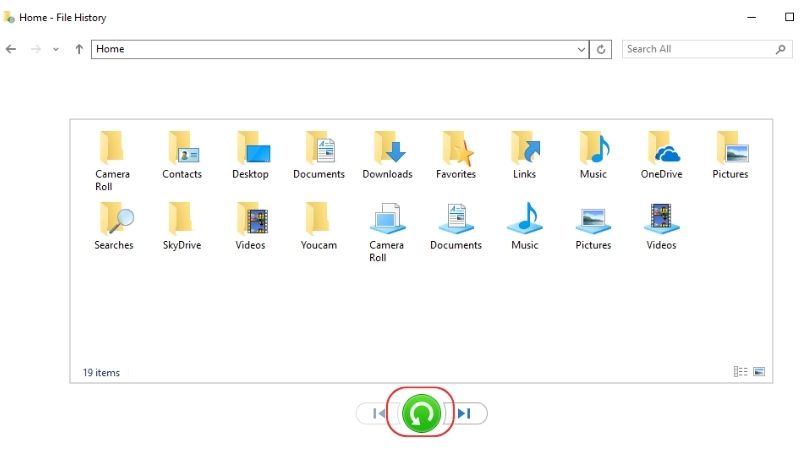Select the Downloads folder
The image size is (800, 450).
pyautogui.click(x=387, y=155)
